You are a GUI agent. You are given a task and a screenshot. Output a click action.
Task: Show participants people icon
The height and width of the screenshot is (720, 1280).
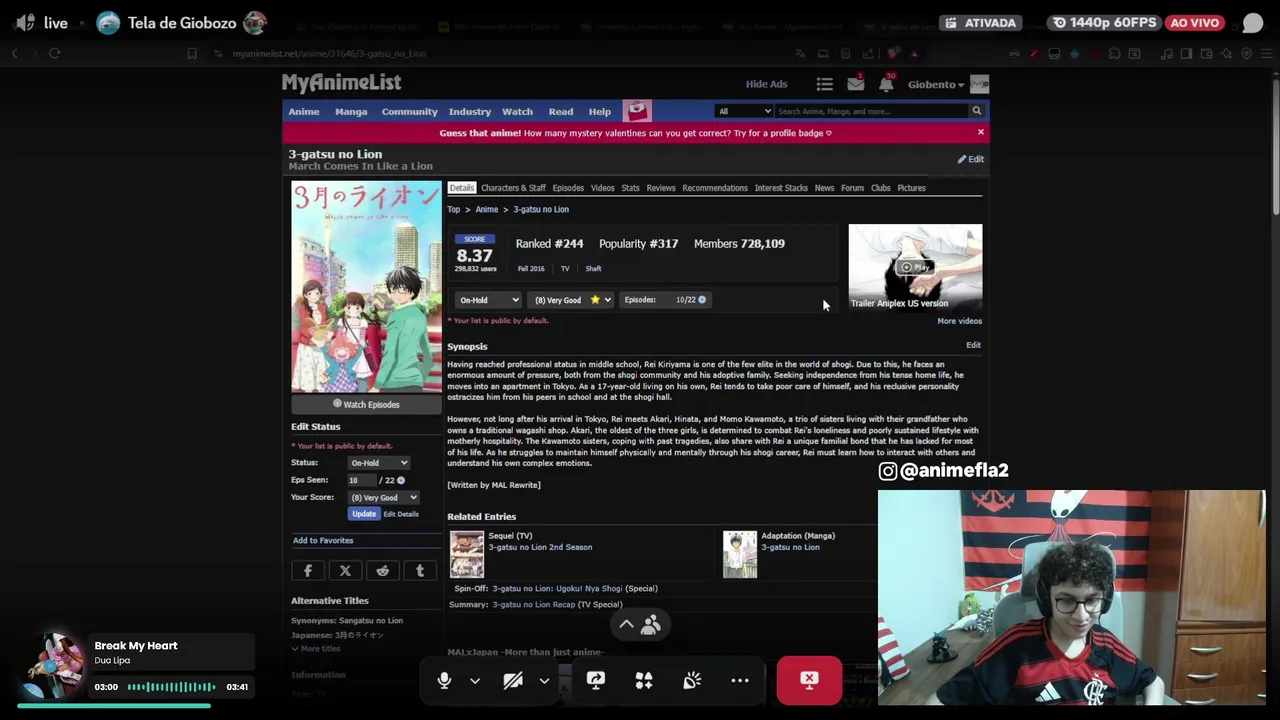click(x=651, y=625)
